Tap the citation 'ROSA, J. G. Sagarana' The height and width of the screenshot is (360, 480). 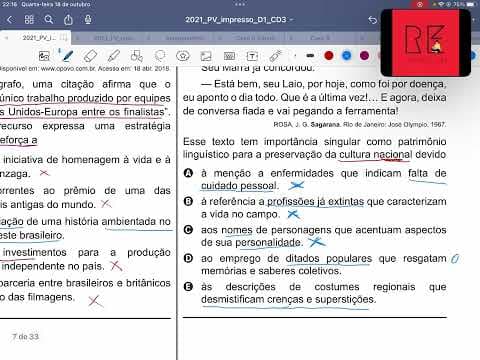click(x=307, y=125)
